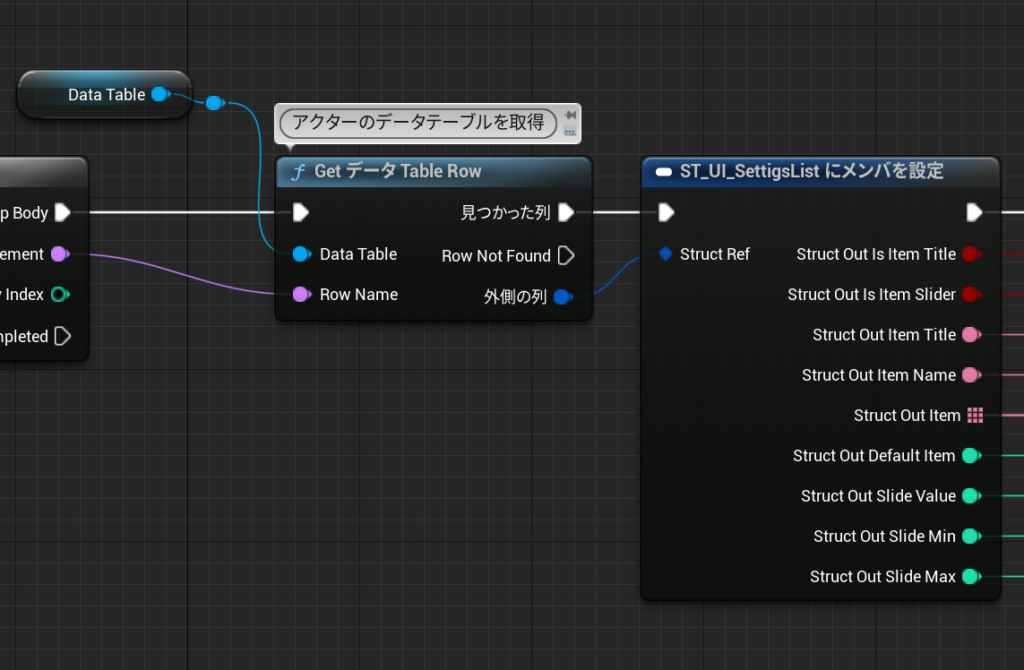Select the Struct Ref diamond pin

[665, 254]
